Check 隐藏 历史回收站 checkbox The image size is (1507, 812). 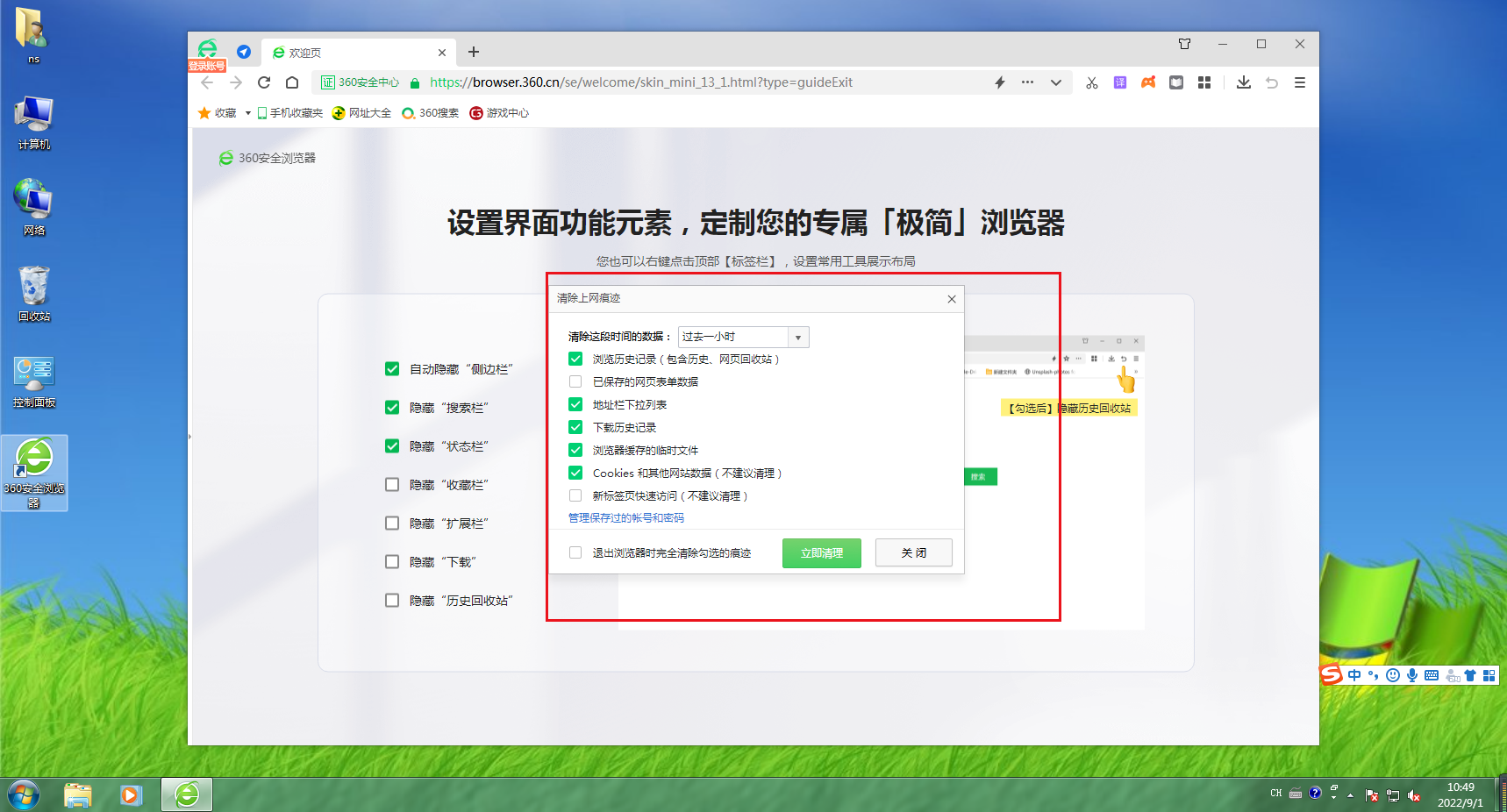pos(392,601)
